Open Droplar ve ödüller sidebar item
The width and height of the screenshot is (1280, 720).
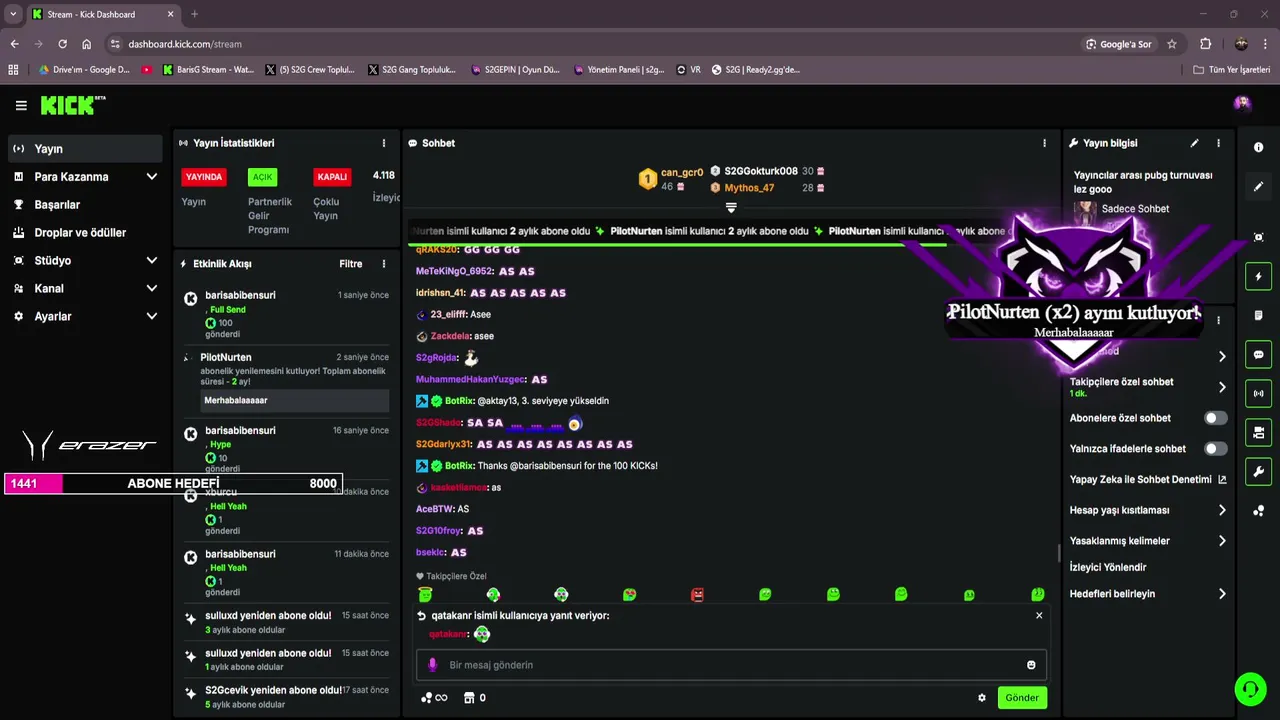[85, 232]
